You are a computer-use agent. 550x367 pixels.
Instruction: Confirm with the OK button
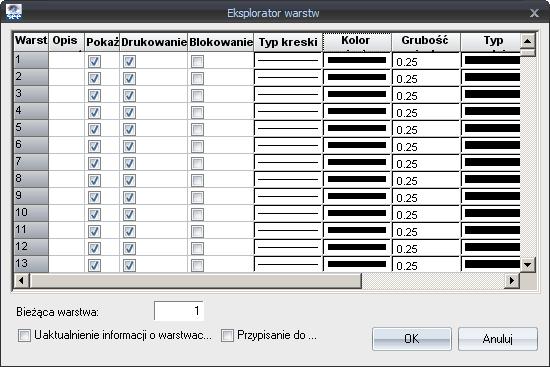pyautogui.click(x=412, y=339)
